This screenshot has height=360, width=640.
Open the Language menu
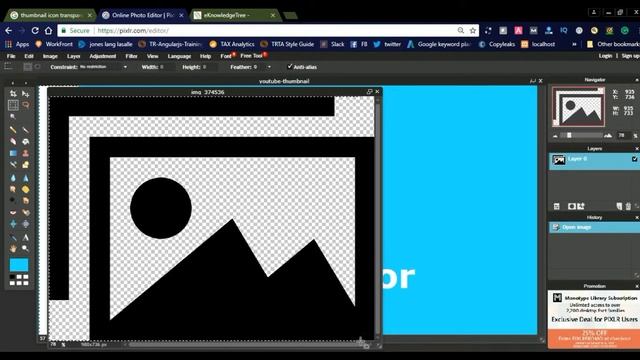(x=179, y=56)
